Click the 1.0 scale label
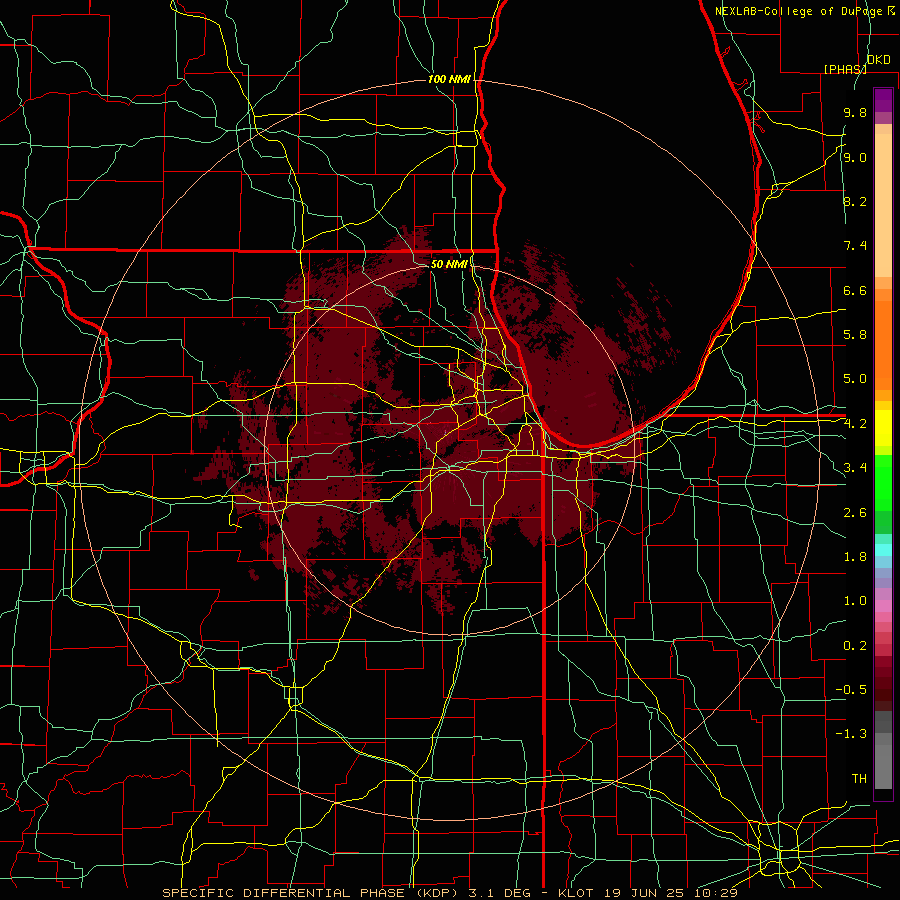The image size is (900, 900). pyautogui.click(x=855, y=601)
